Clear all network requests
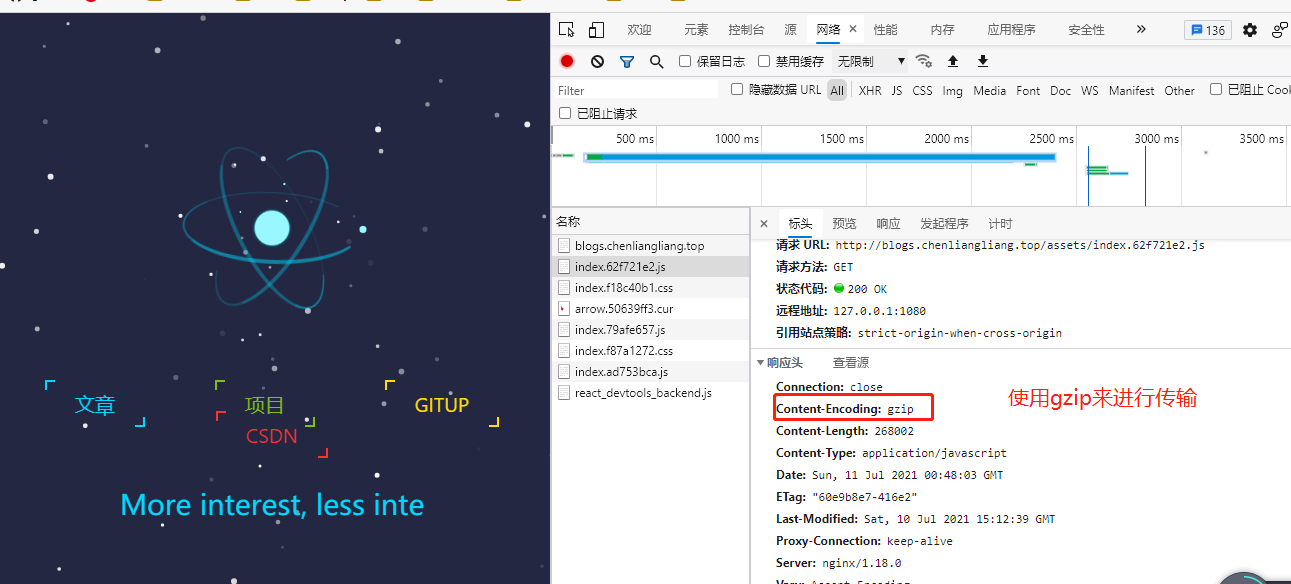This screenshot has width=1291, height=584. (x=595, y=61)
